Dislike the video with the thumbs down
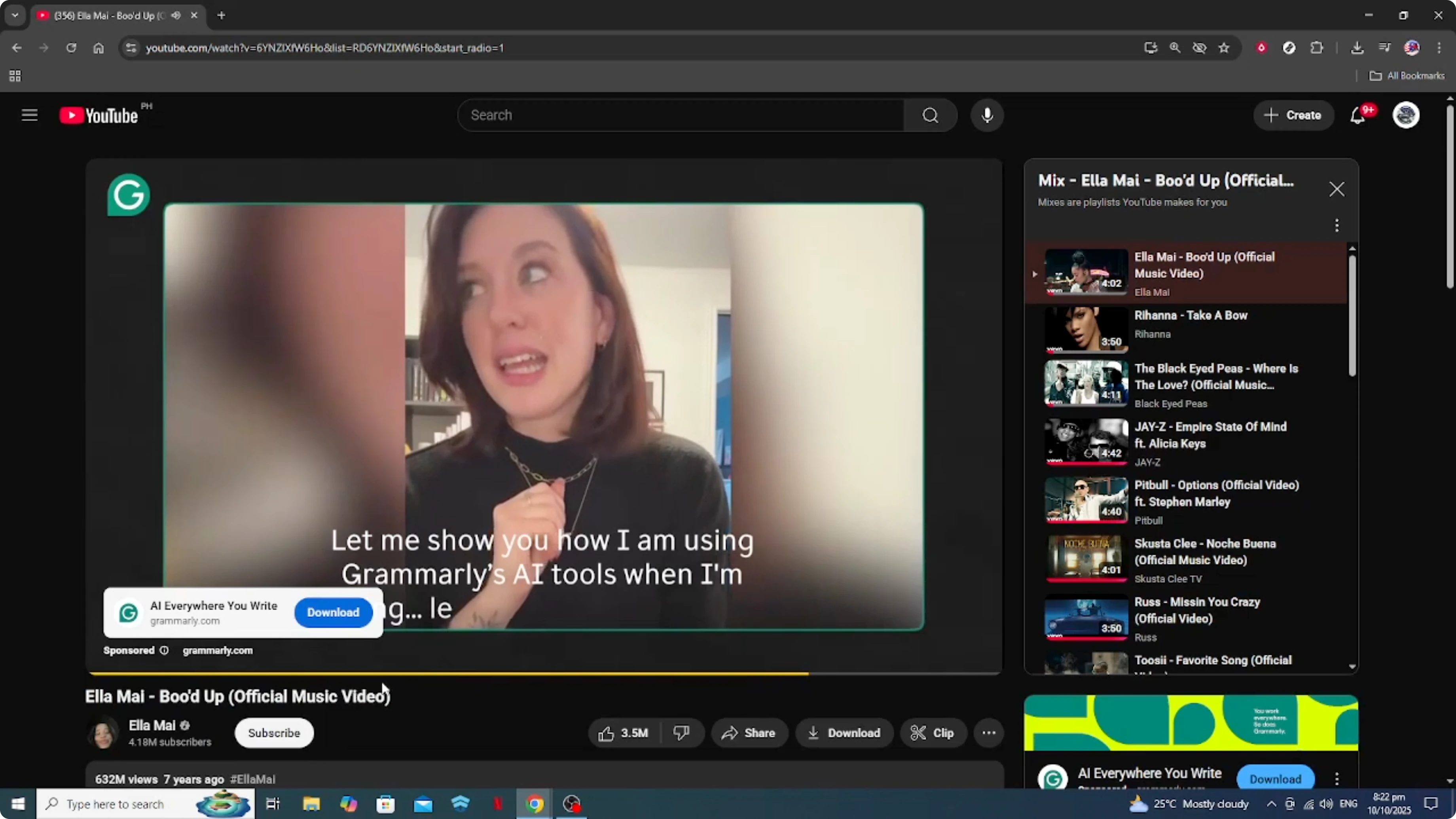This screenshot has height=819, width=1456. click(682, 732)
